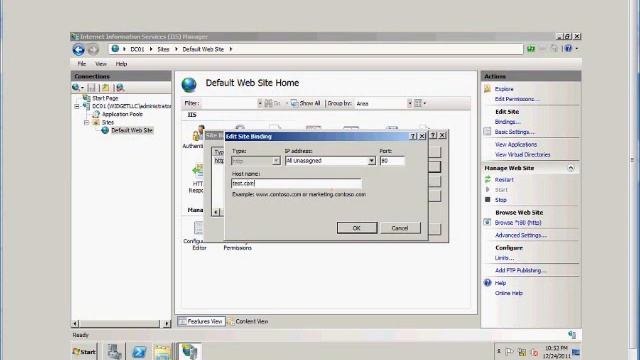Click the green Restart arrows icon
This screenshot has width=640, height=360.
[487, 179]
